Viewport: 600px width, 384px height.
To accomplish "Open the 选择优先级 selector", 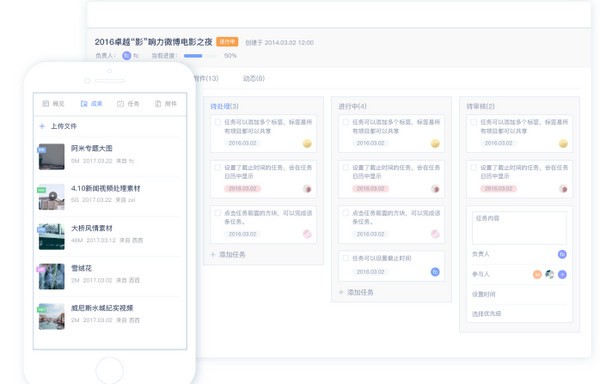I will coord(519,314).
